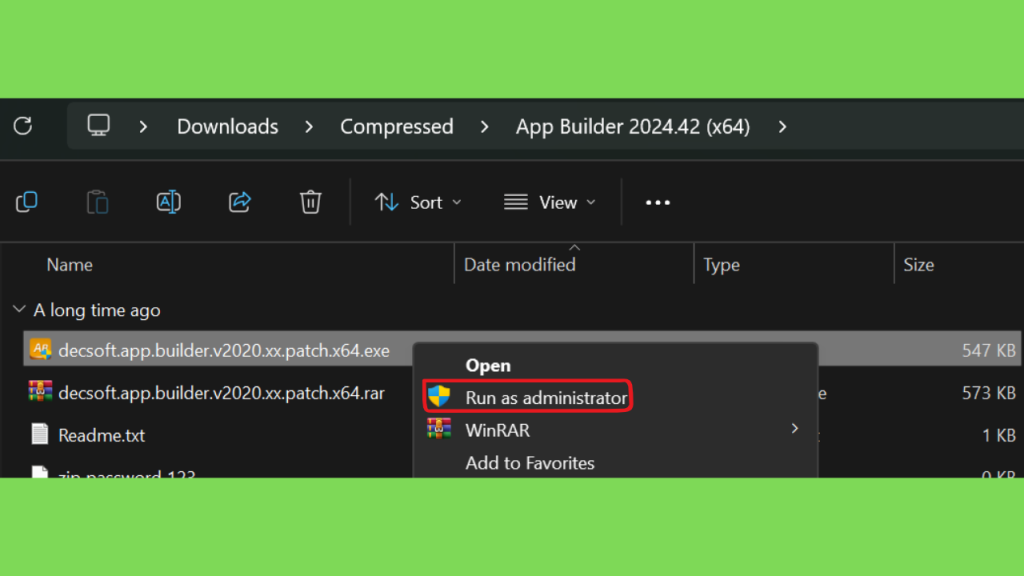Click the Refresh icon in address bar

click(23, 126)
